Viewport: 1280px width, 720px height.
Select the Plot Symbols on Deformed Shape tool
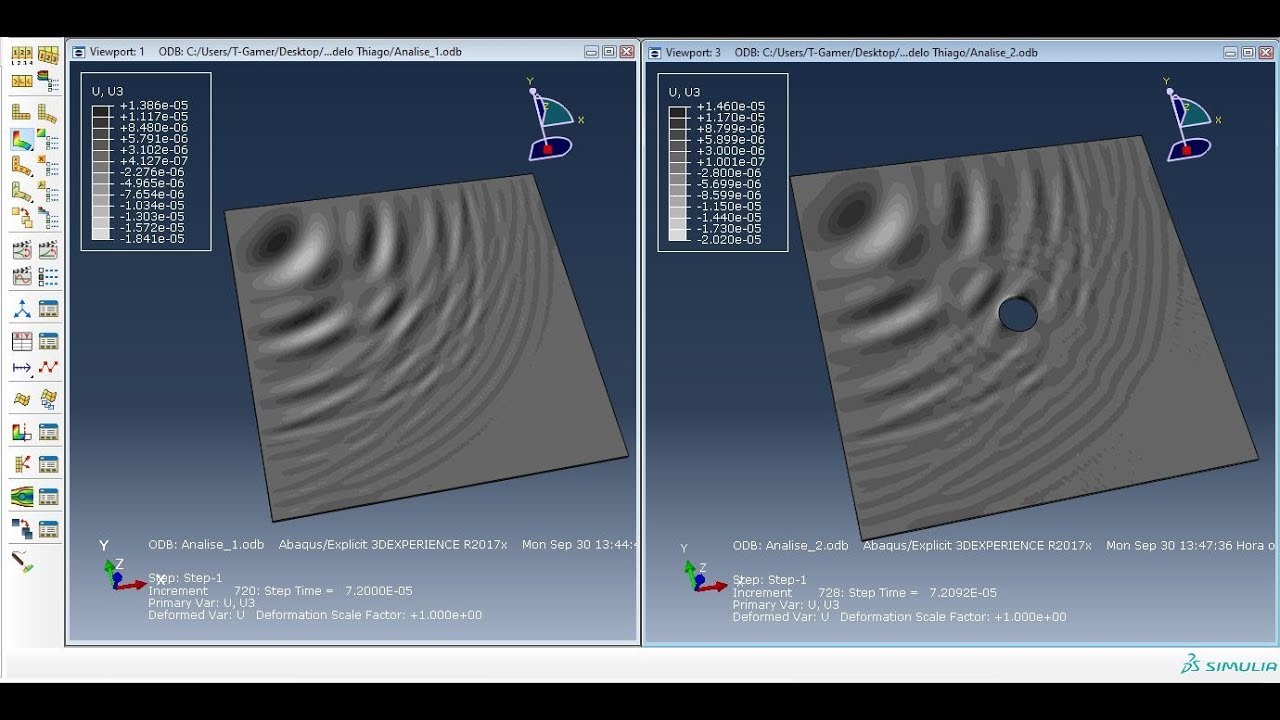(x=22, y=164)
